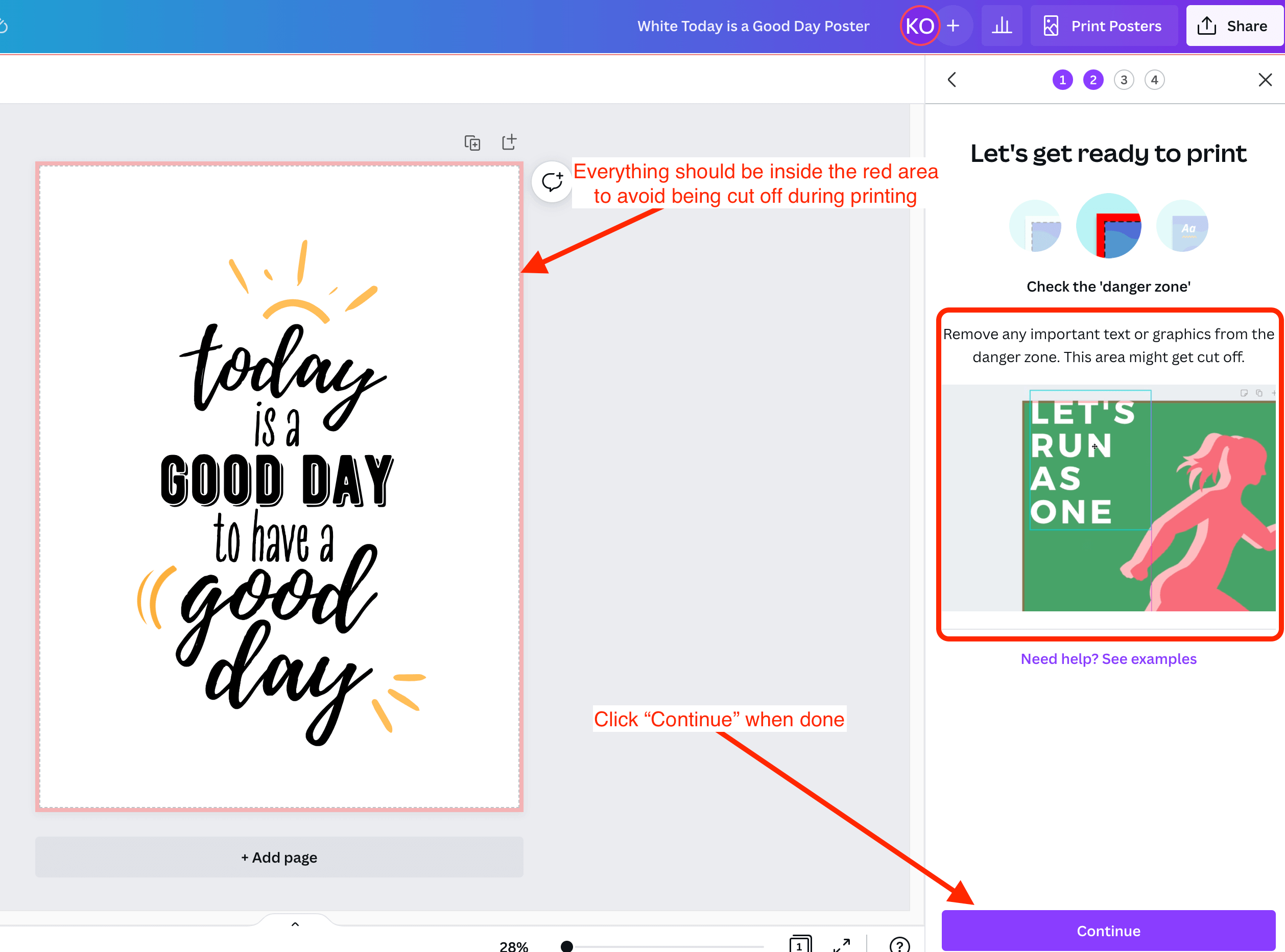Open the help question mark icon
Screen dimensions: 1285x952
899,945
